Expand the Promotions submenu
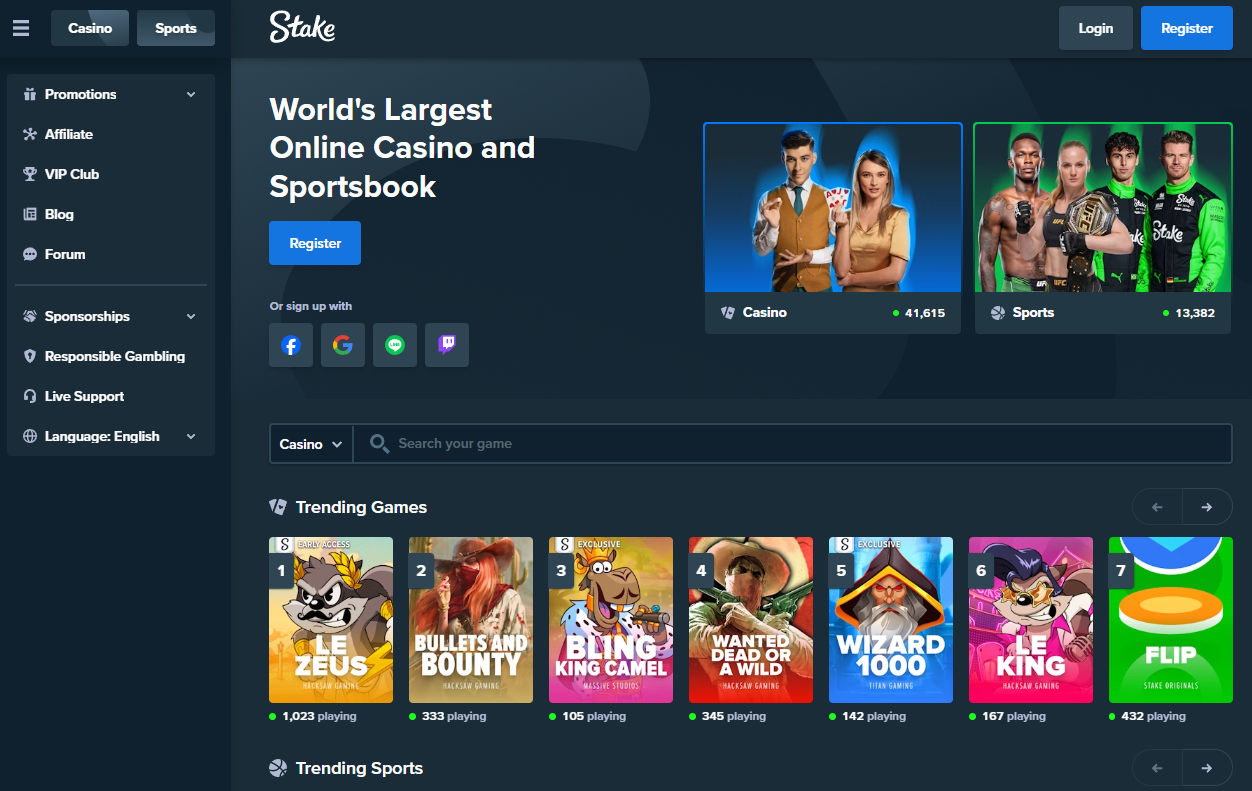The height and width of the screenshot is (791, 1252). coord(111,94)
